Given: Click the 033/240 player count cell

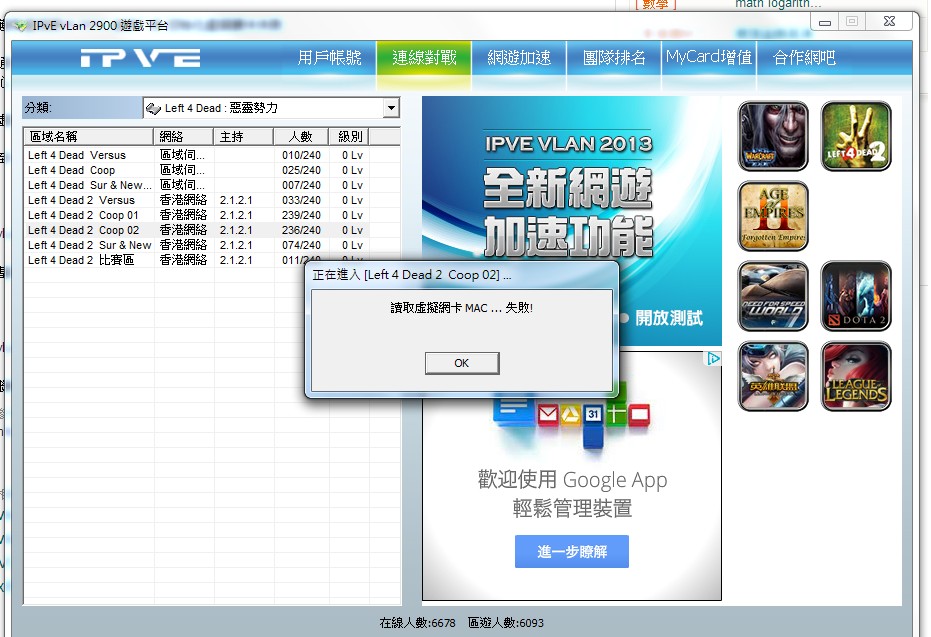Looking at the screenshot, I should (301, 200).
